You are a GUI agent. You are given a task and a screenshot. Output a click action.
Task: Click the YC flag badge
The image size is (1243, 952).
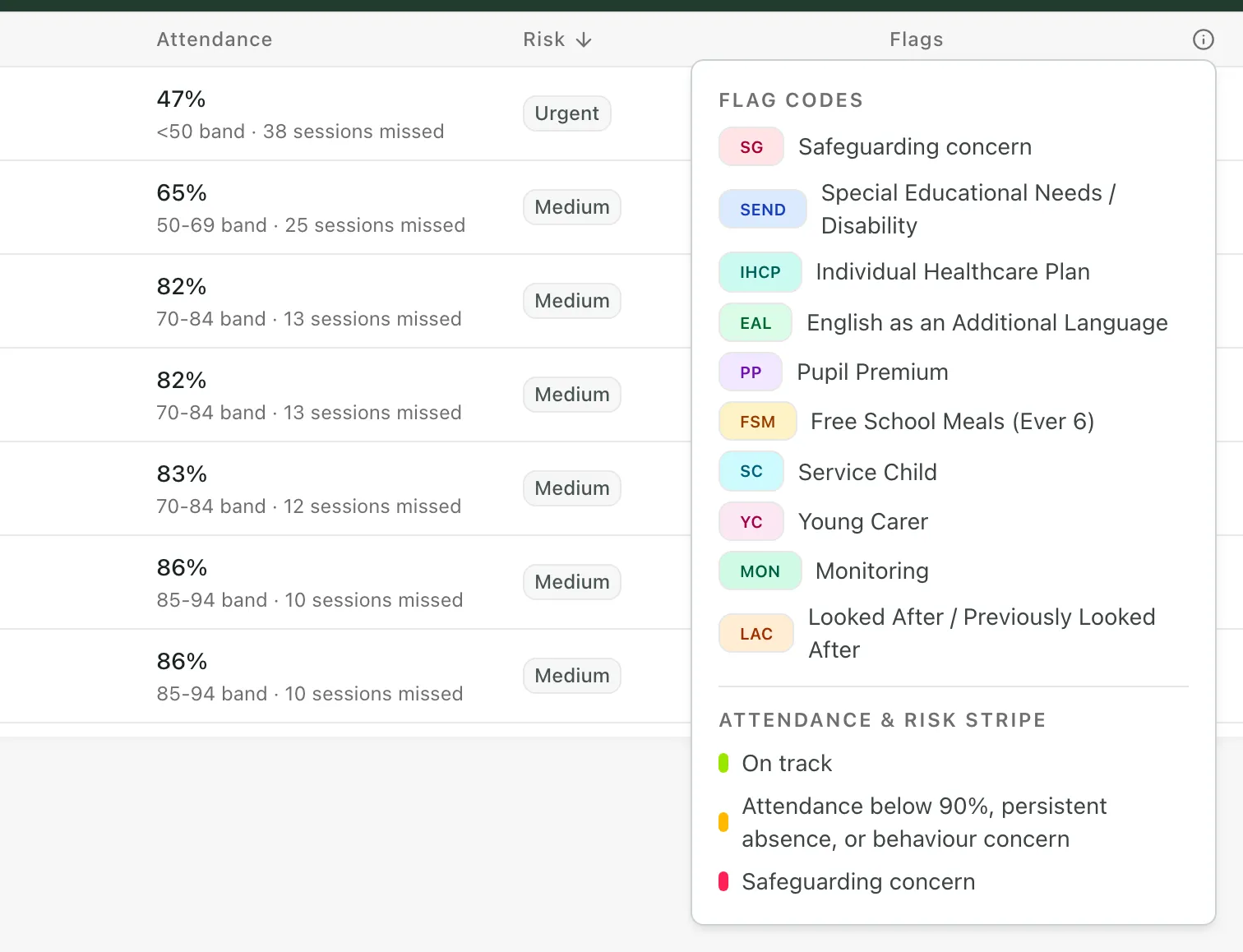(x=751, y=522)
